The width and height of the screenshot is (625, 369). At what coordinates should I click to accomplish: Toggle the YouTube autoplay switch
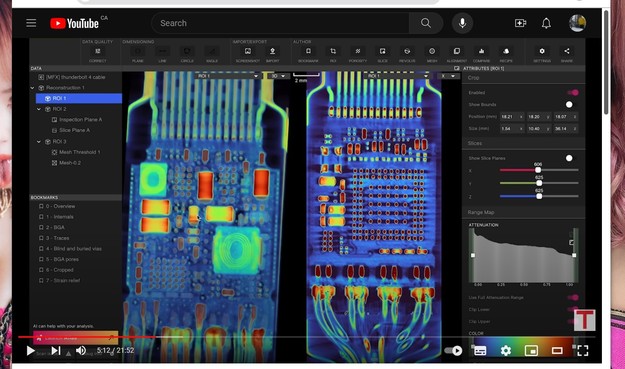[x=453, y=351]
